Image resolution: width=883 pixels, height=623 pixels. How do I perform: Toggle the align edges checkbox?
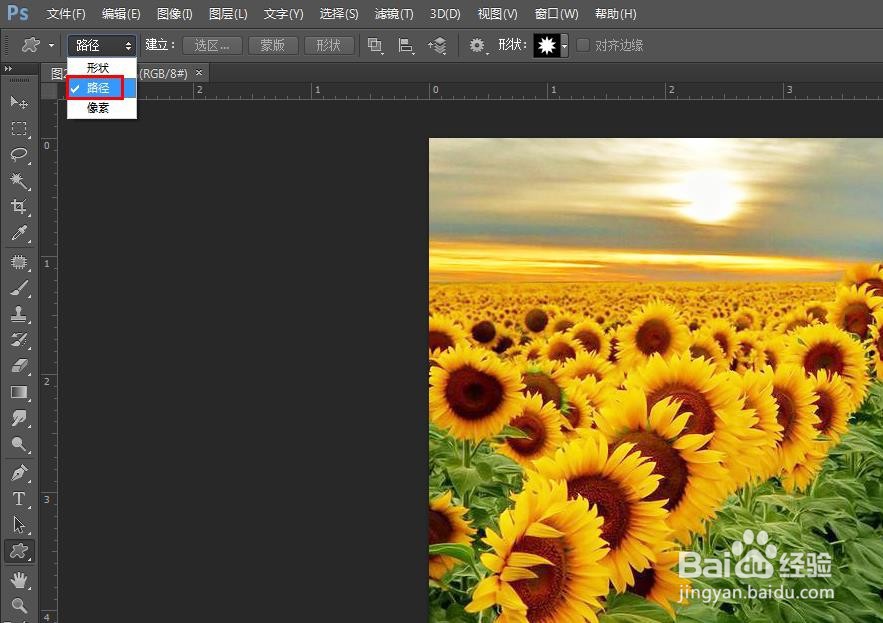583,45
